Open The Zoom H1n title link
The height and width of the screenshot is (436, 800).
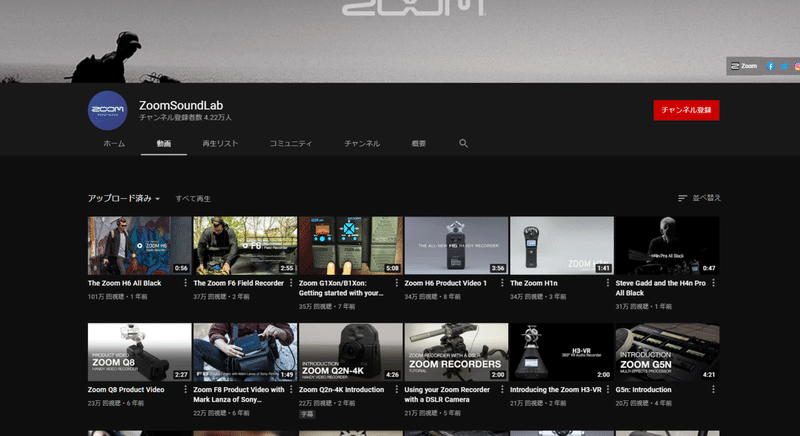click(x=534, y=283)
